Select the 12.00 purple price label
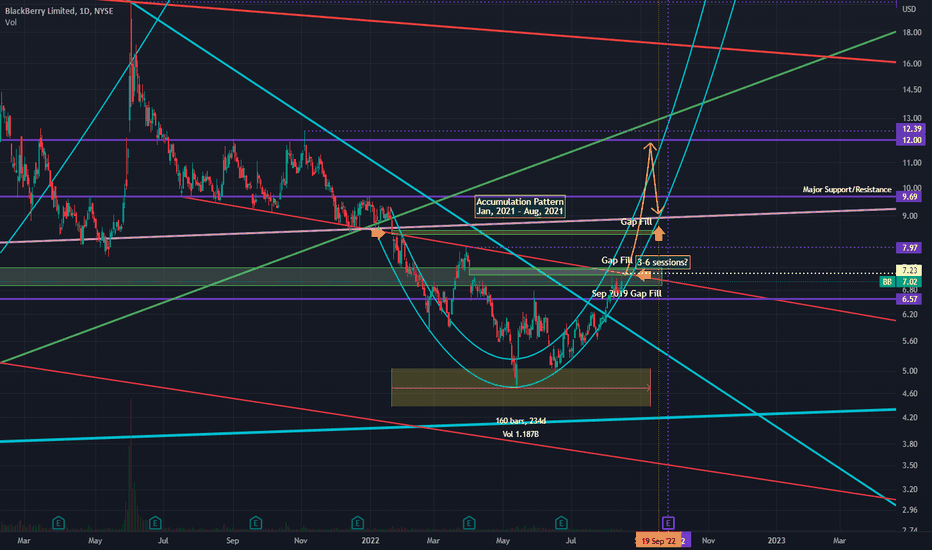932x550 pixels. 911,140
